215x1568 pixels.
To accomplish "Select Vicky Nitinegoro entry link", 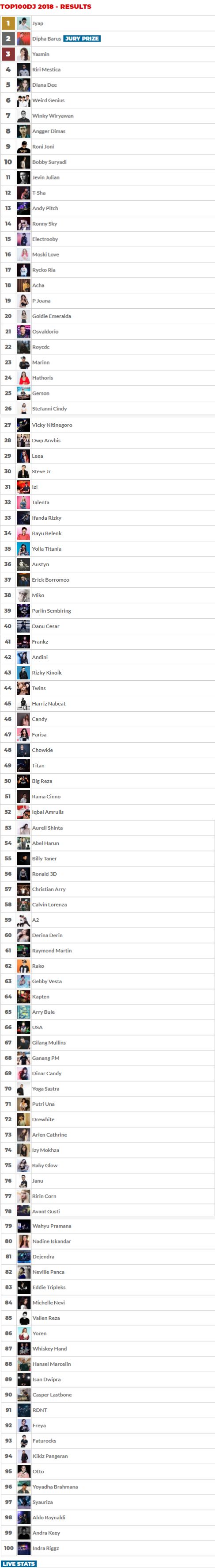I will coord(52,425).
